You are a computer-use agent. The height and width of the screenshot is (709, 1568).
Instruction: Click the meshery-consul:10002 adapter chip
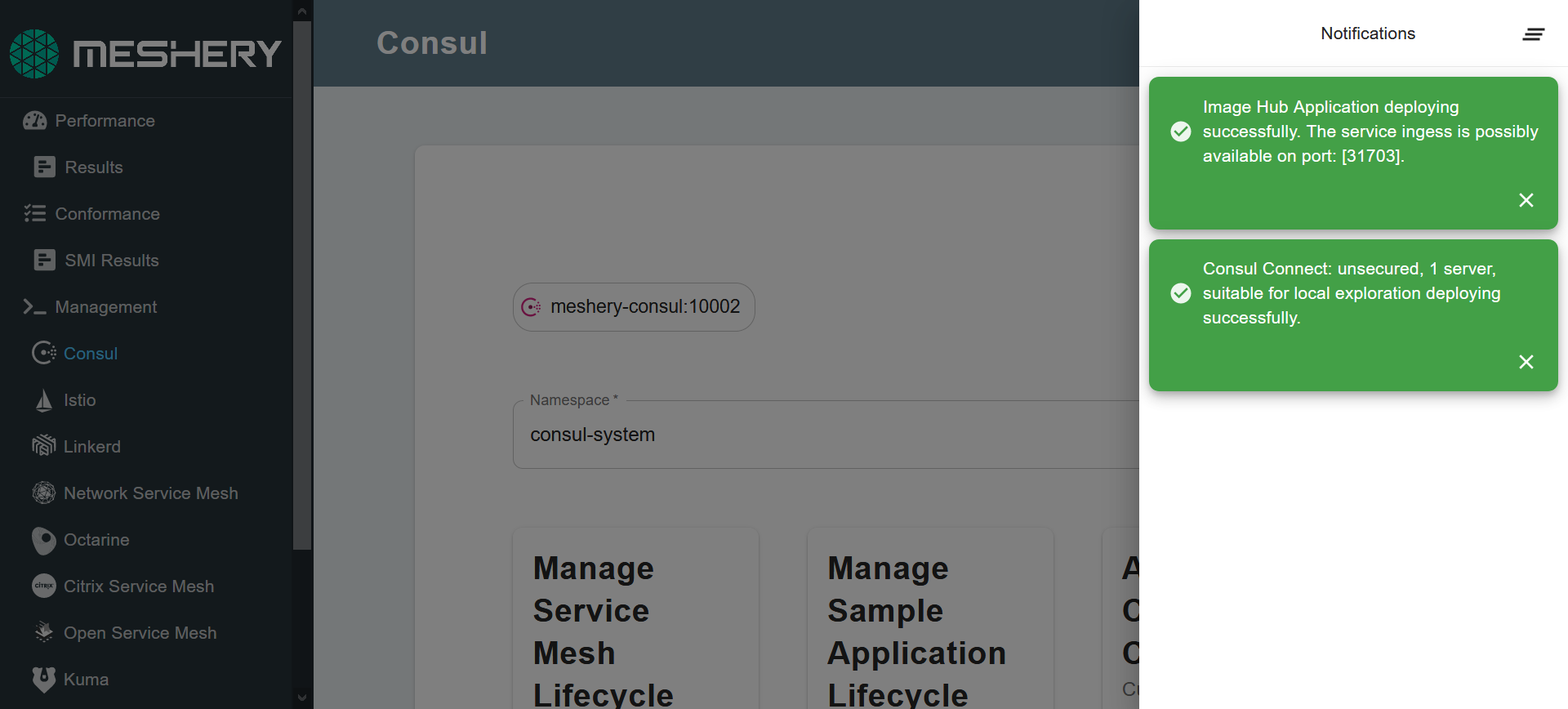coord(634,307)
